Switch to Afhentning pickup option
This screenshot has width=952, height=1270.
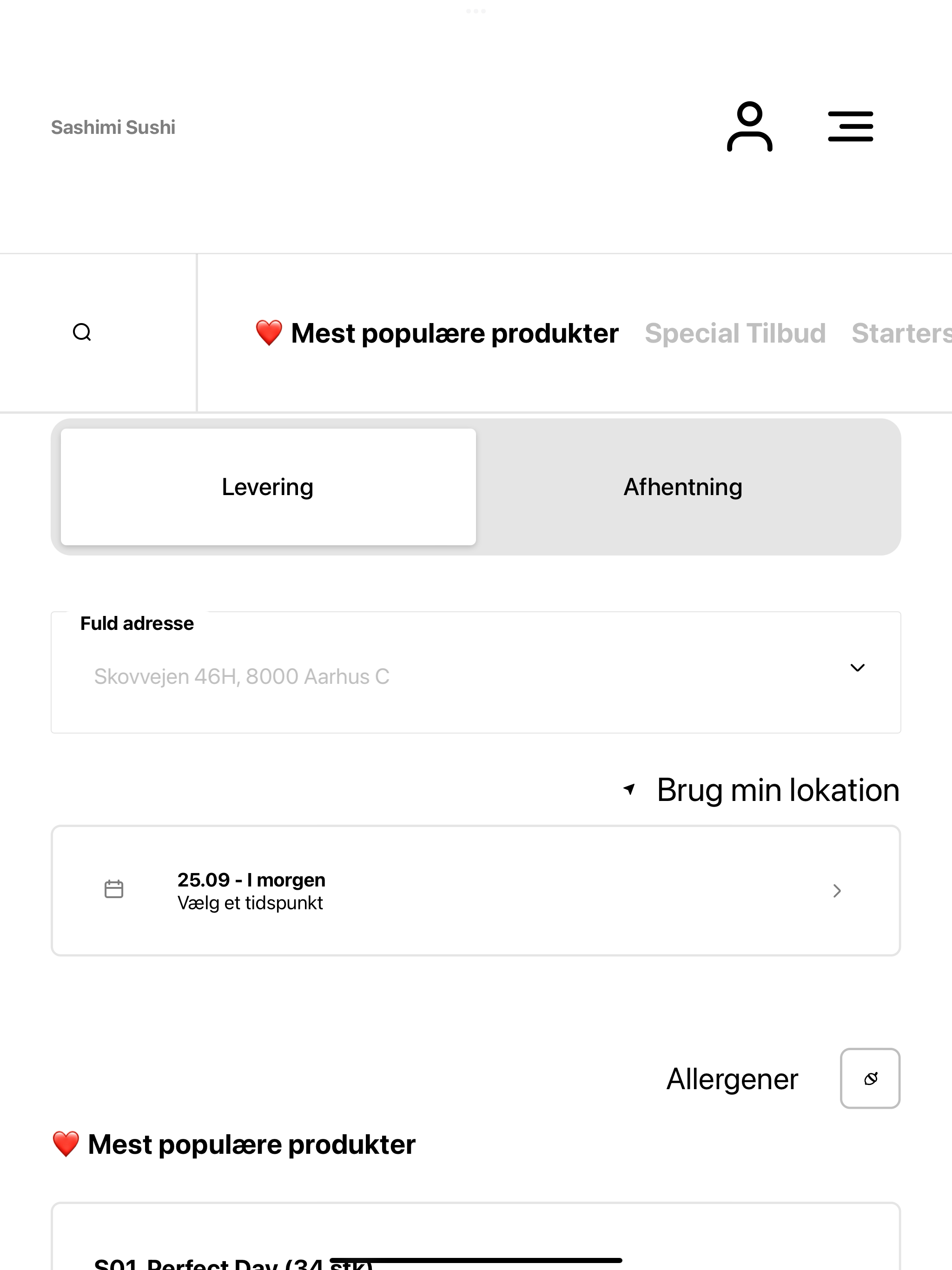pyautogui.click(x=683, y=487)
